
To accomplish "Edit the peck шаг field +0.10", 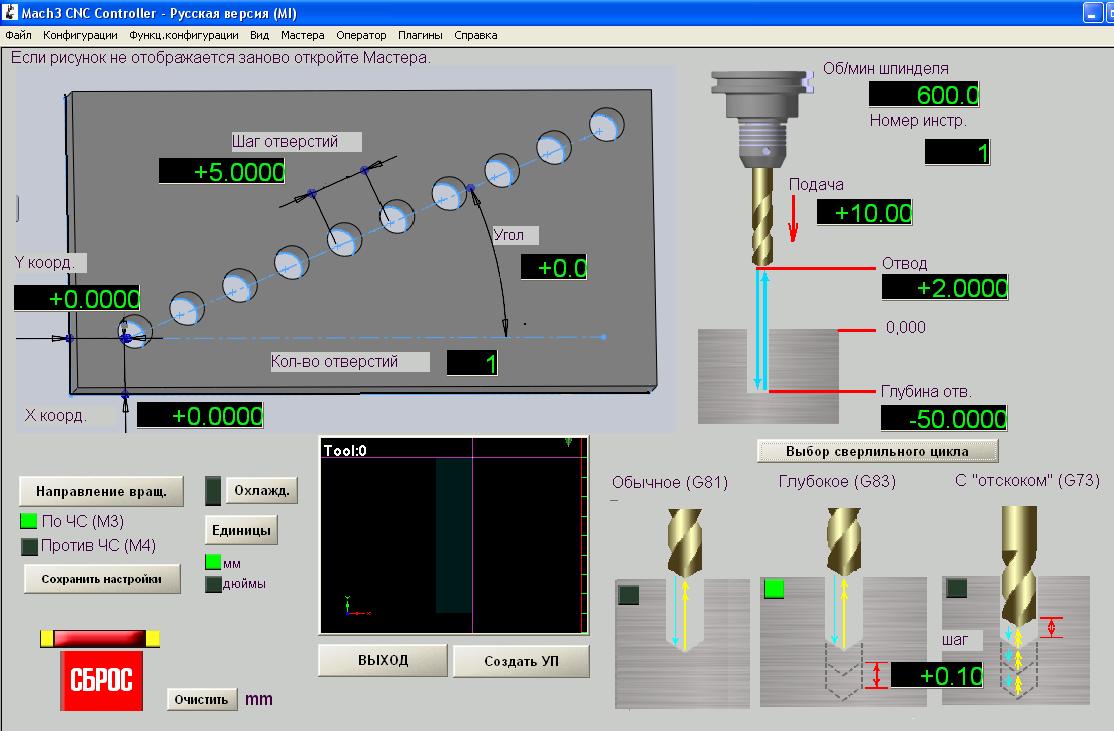I will tap(938, 675).
